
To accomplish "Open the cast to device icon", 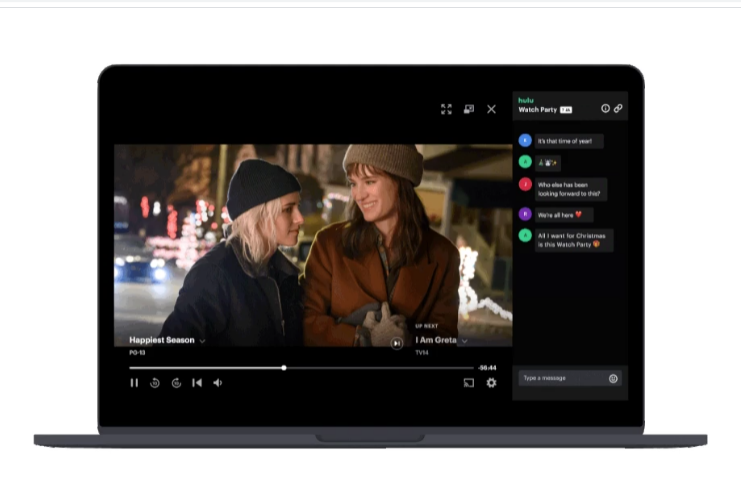I will 469,383.
